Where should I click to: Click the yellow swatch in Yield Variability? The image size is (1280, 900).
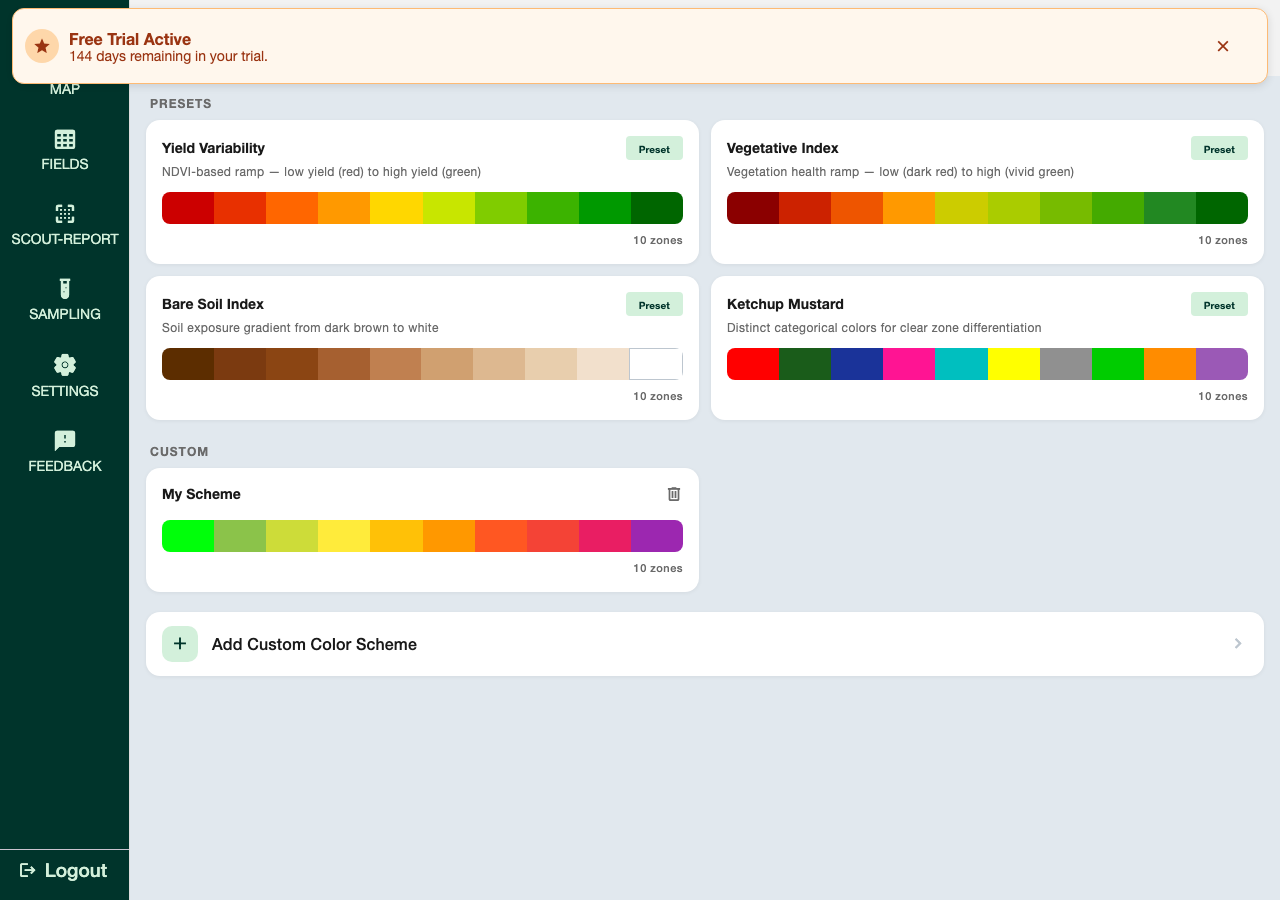[396, 208]
